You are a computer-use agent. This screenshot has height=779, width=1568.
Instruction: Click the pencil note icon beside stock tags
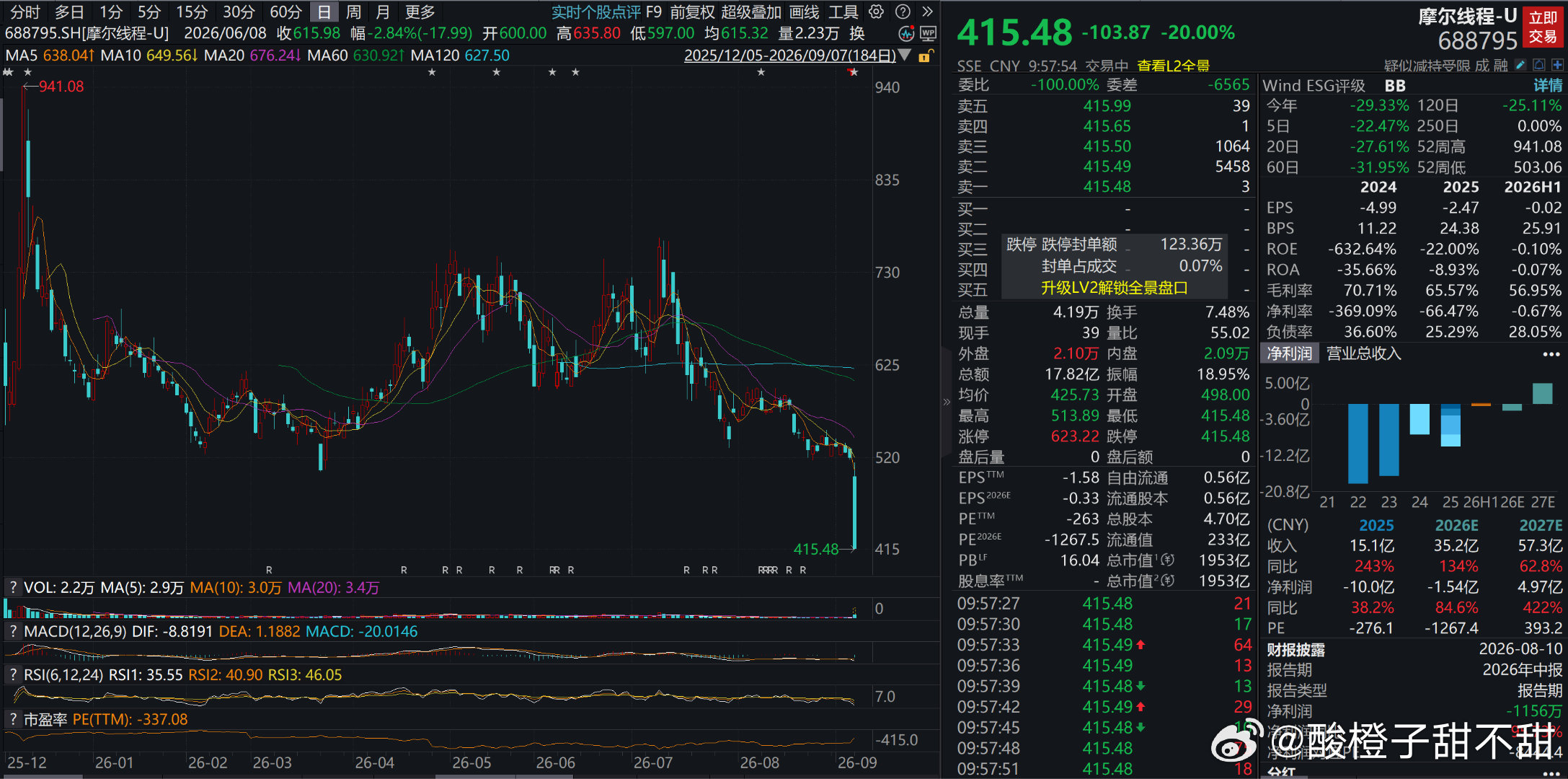pyautogui.click(x=1521, y=65)
